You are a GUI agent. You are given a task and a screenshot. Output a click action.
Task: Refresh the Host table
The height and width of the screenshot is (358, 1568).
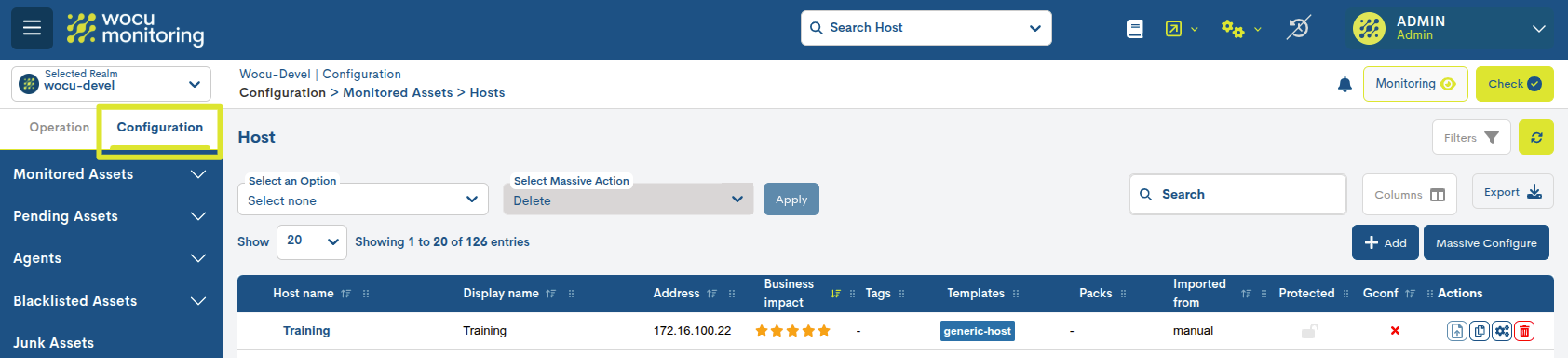1536,137
